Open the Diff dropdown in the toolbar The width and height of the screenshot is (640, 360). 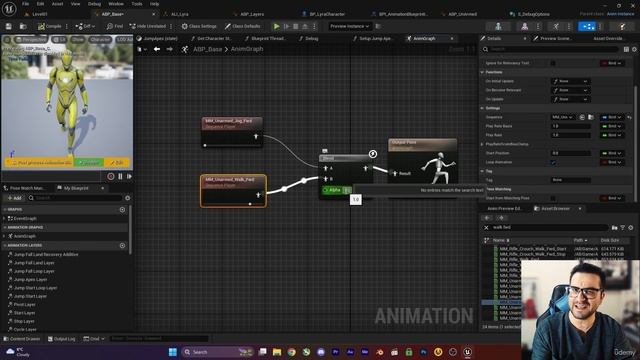coord(85,26)
